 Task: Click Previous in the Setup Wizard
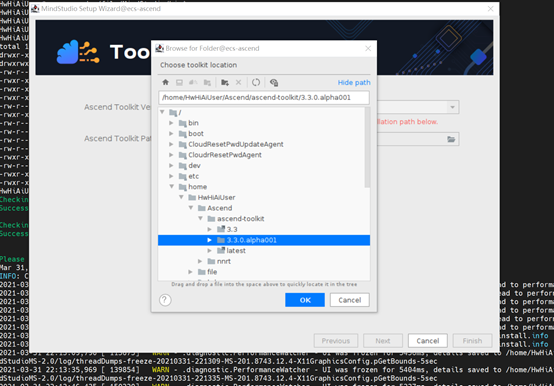[x=336, y=341]
